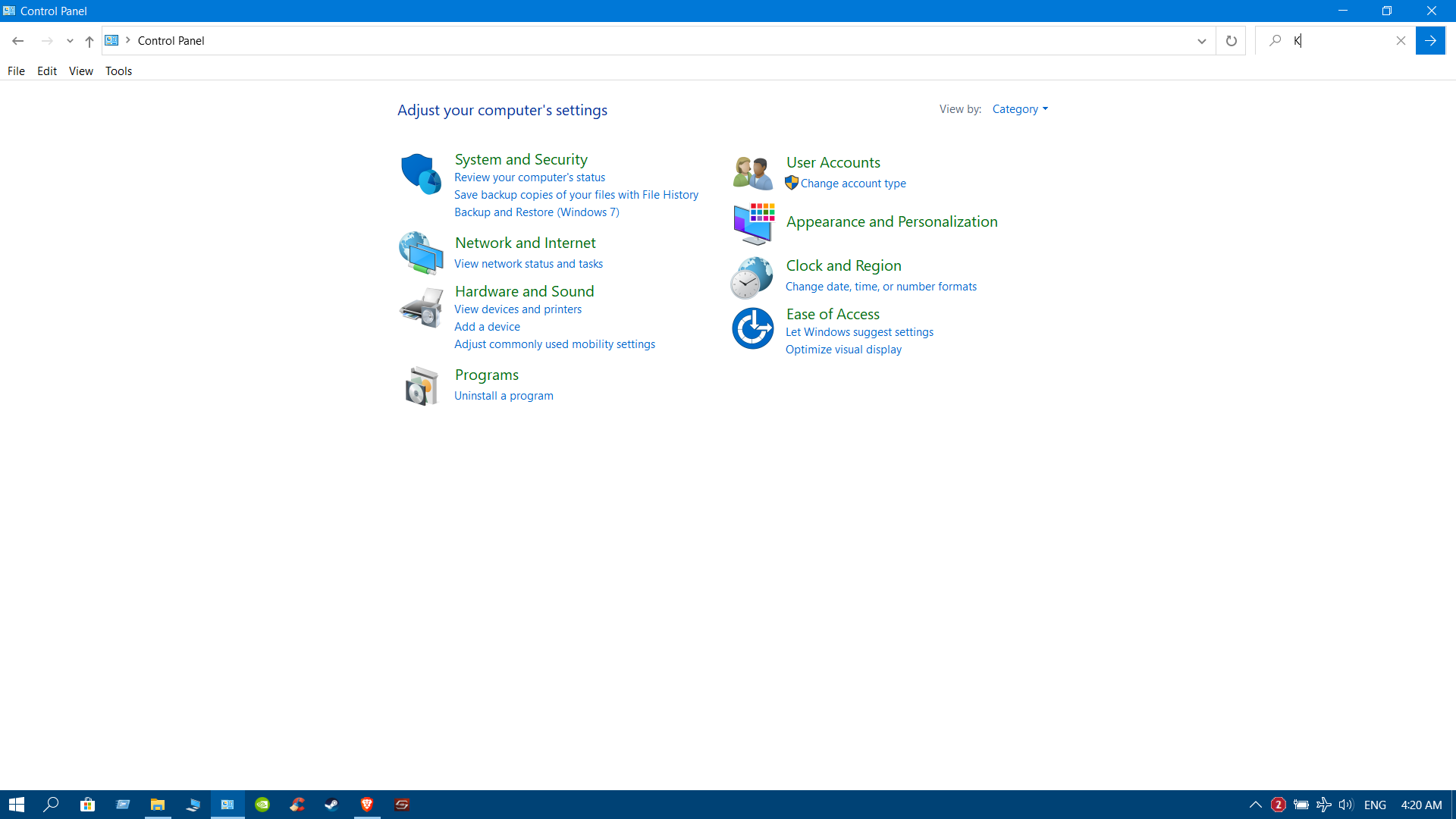Click the File menu

pyautogui.click(x=16, y=71)
